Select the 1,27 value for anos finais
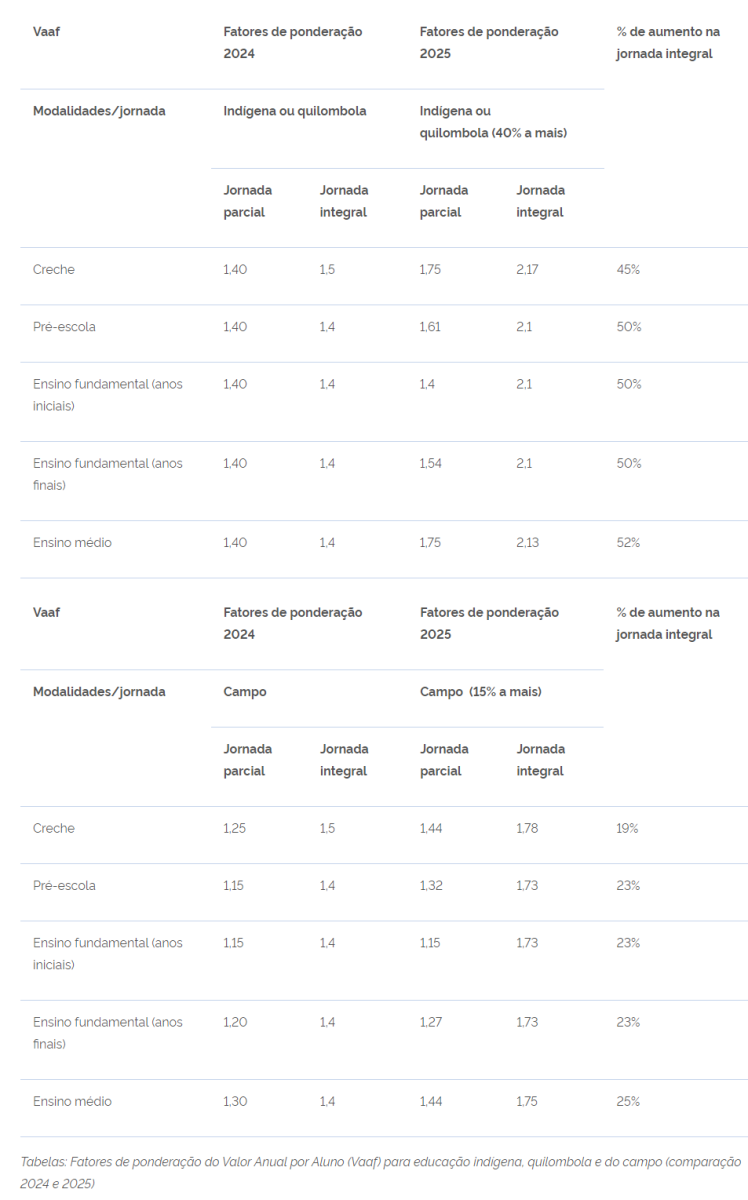The height and width of the screenshot is (1200, 748). pyautogui.click(x=431, y=1023)
